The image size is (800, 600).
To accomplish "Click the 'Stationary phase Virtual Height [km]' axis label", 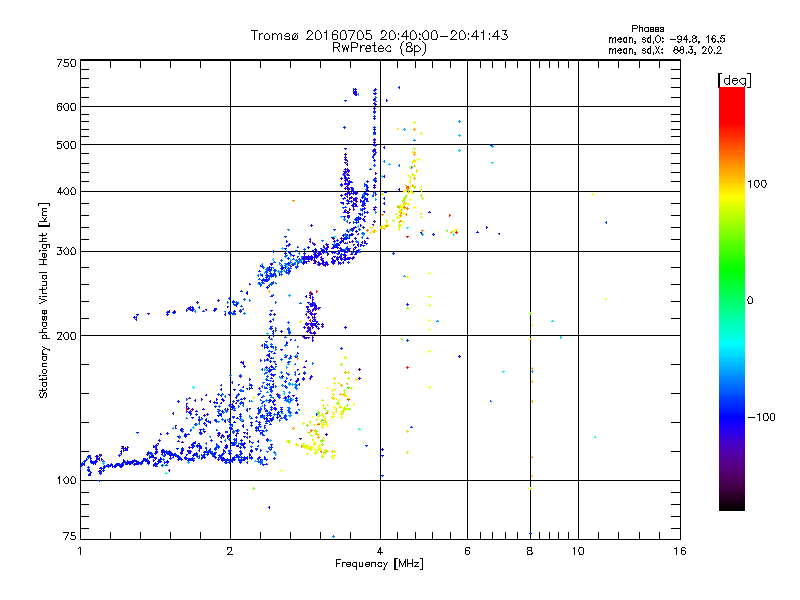I will point(44,301).
